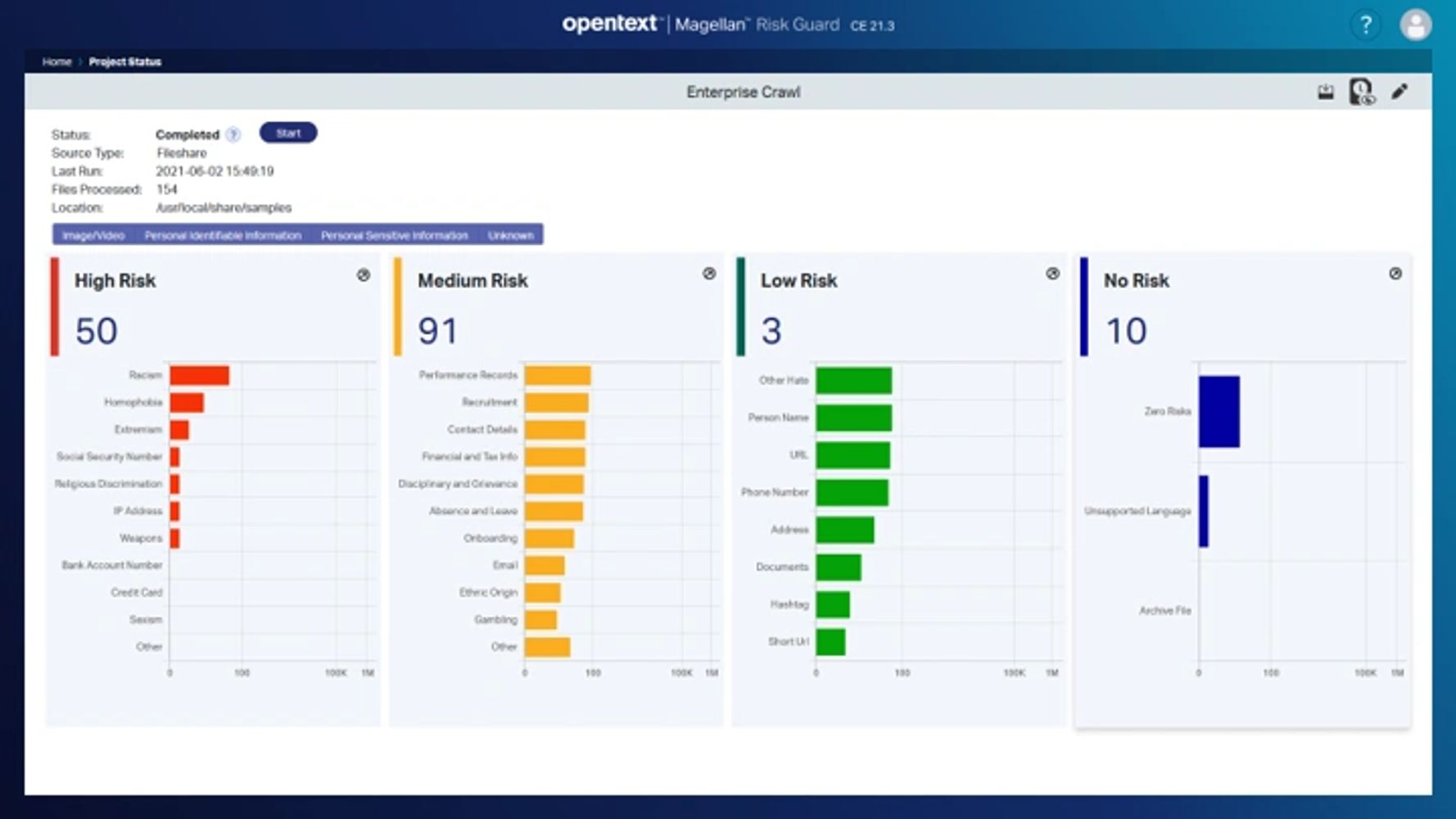Select Personal Identifiable Information tab

223,235
